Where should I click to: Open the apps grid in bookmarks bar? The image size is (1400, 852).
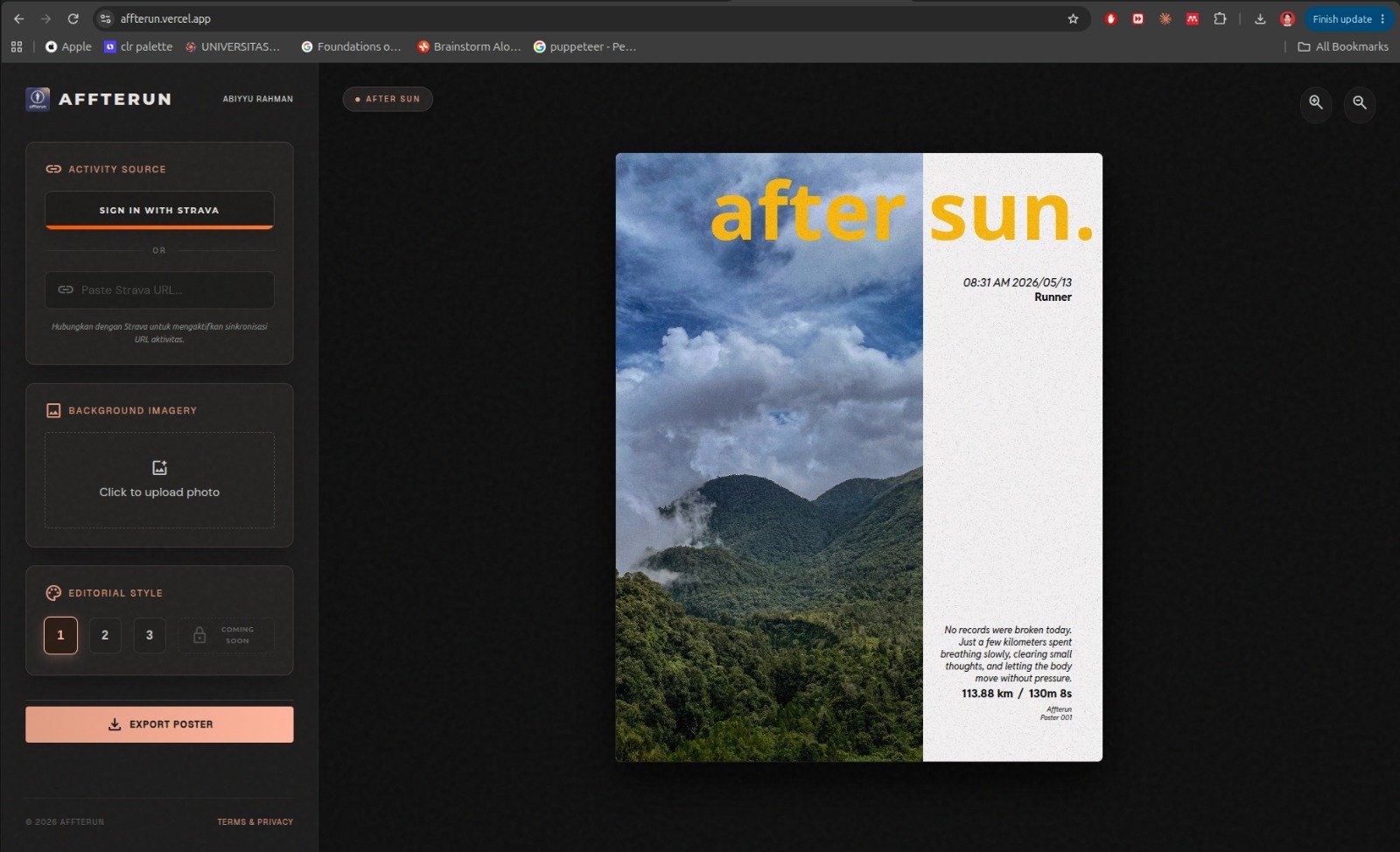(x=17, y=46)
